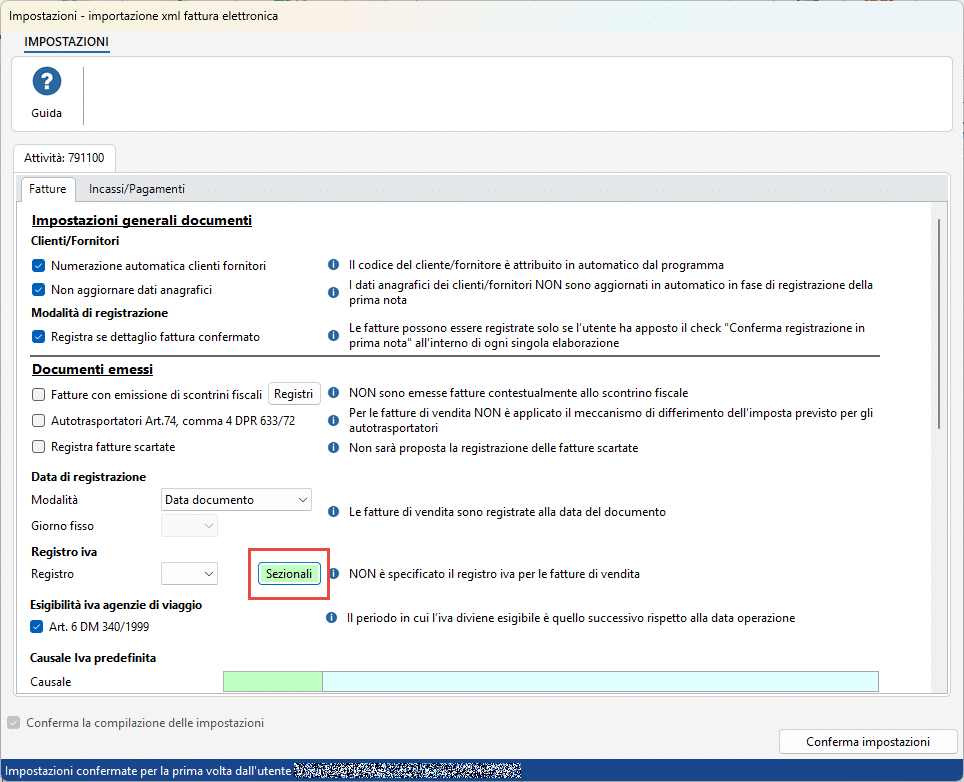
Task: Click the light blue Causale description field
Action: pyautogui.click(x=600, y=681)
